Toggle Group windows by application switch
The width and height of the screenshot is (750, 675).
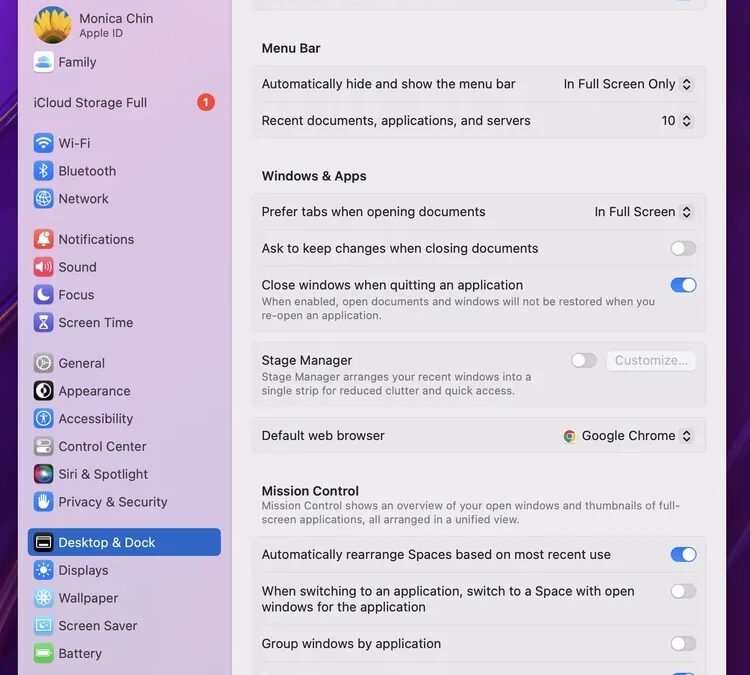pos(683,644)
